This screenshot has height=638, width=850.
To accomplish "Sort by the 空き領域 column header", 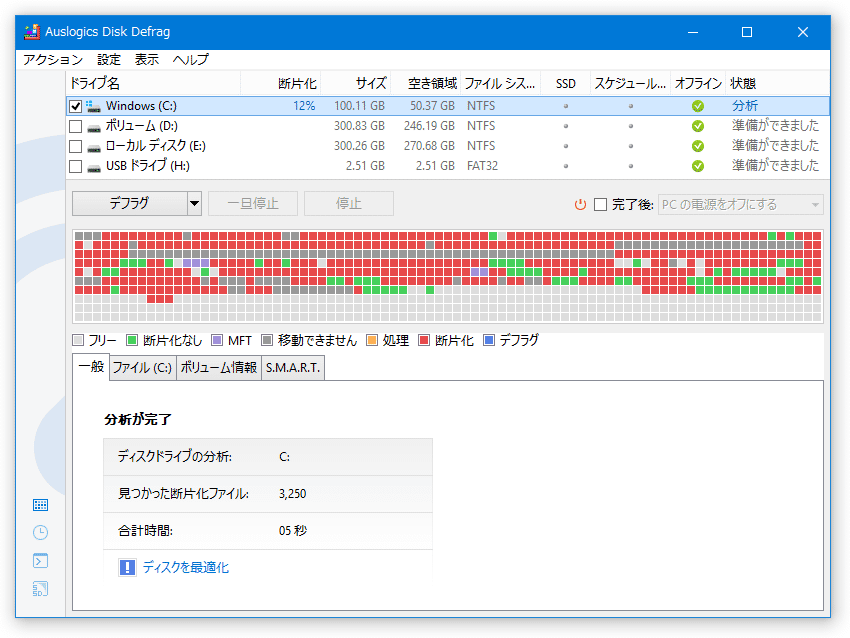I will click(x=426, y=83).
